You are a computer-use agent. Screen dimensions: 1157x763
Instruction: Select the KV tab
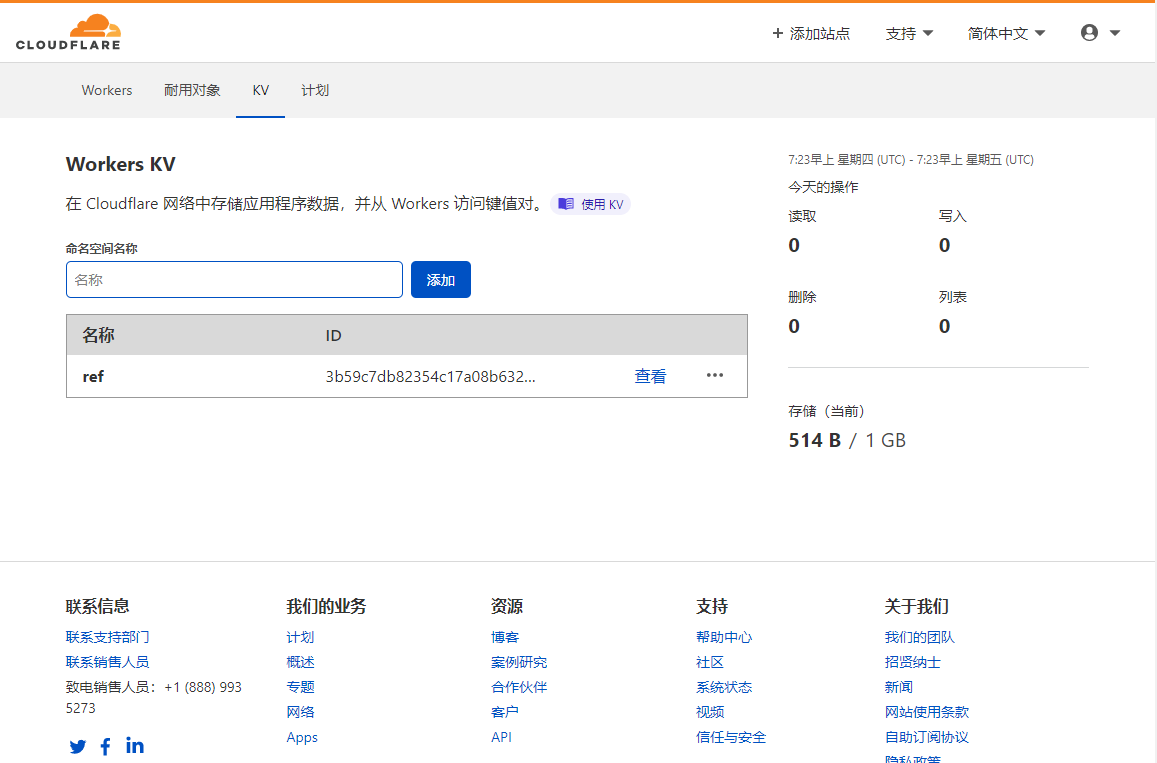pyautogui.click(x=260, y=90)
